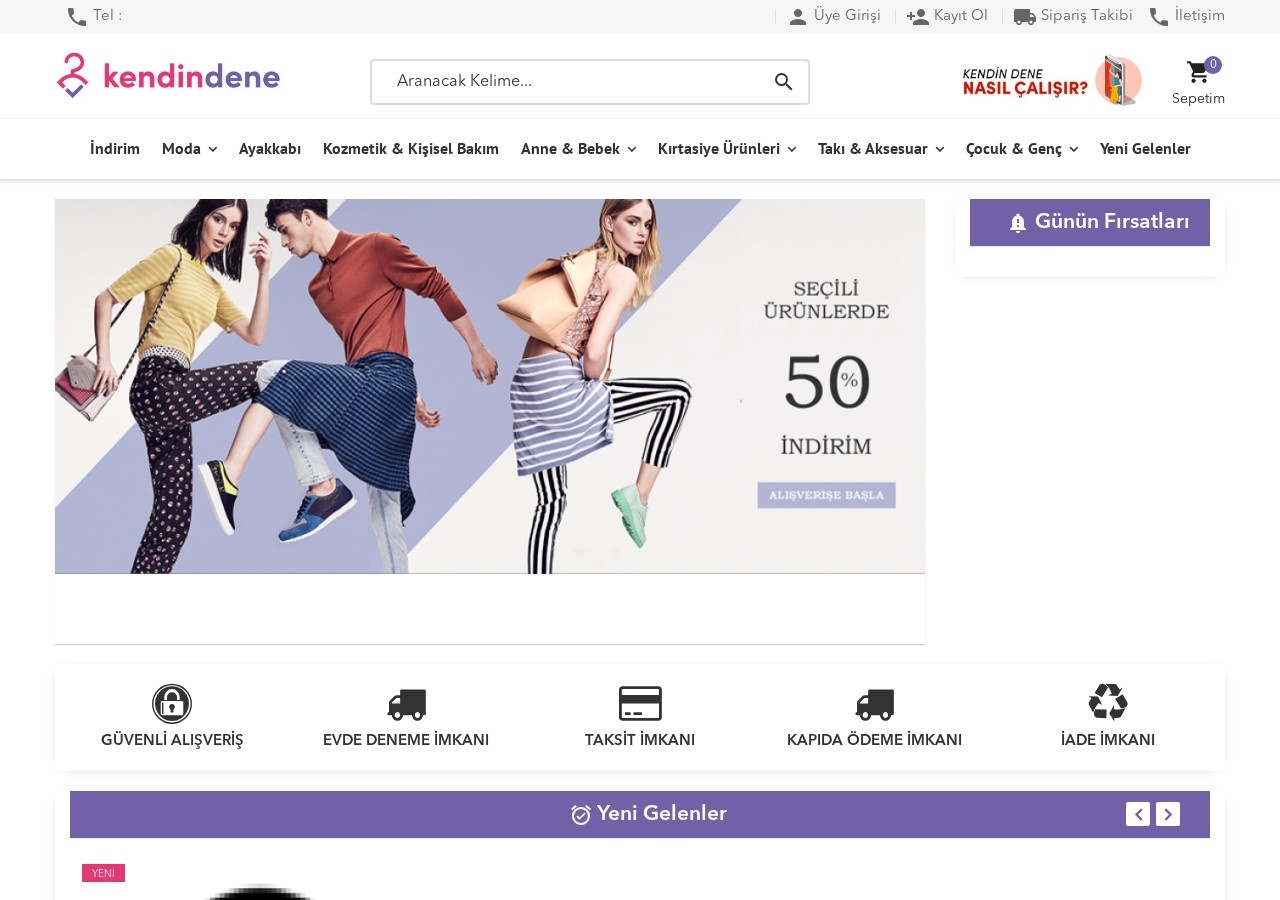Click the phone icon beside İletişim
Screen dimensions: 1280x900
(1159, 17)
